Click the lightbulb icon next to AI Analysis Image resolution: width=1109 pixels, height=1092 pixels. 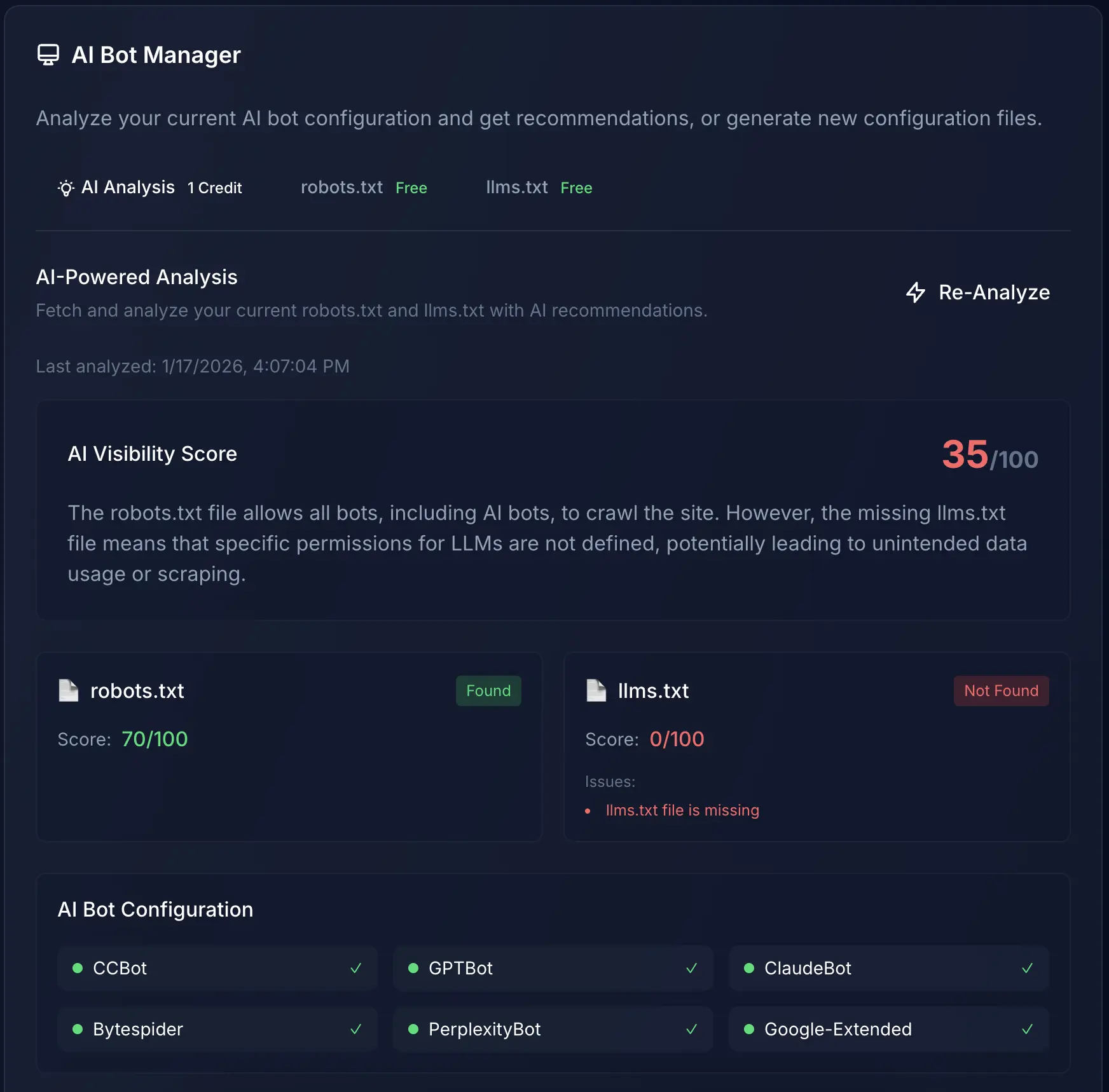(x=65, y=188)
